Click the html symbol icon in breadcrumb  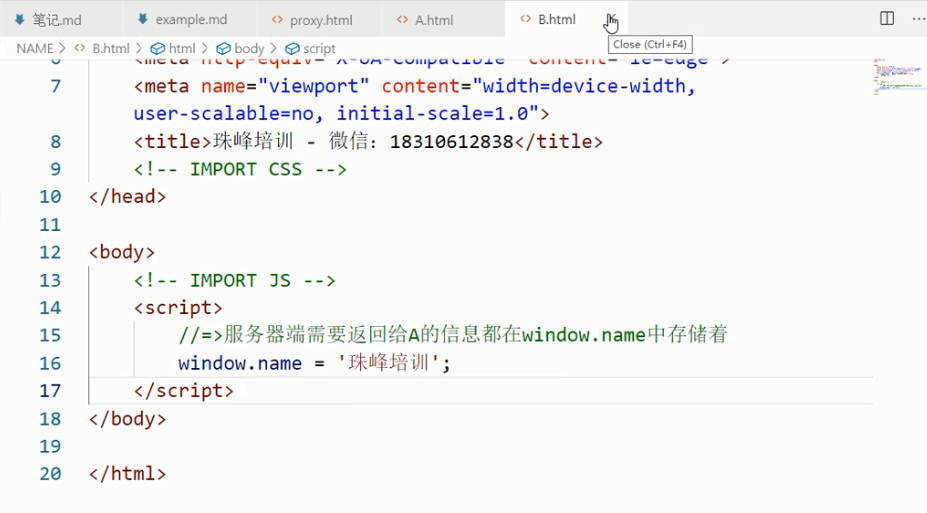point(158,48)
